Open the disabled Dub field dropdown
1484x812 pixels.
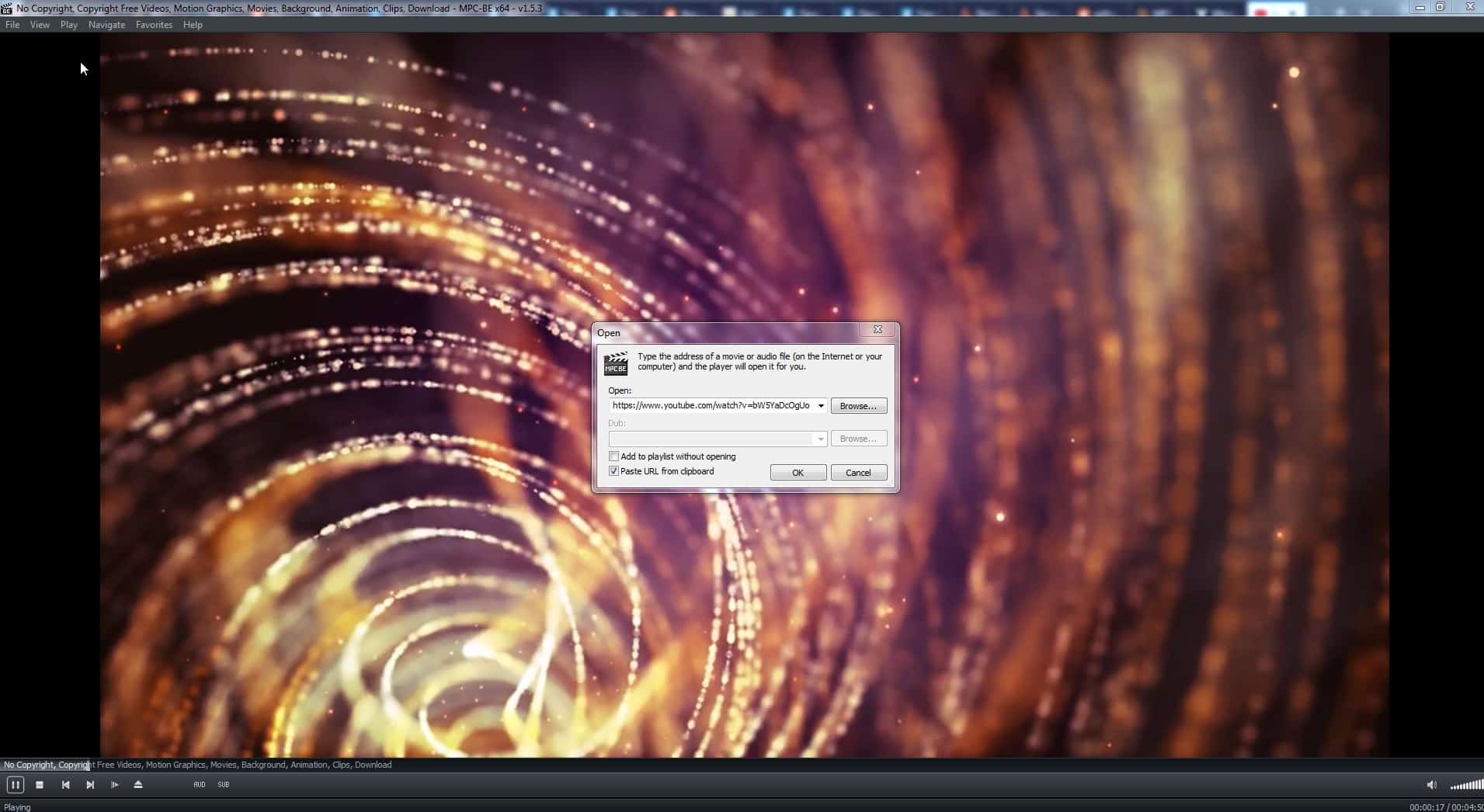pyautogui.click(x=821, y=439)
